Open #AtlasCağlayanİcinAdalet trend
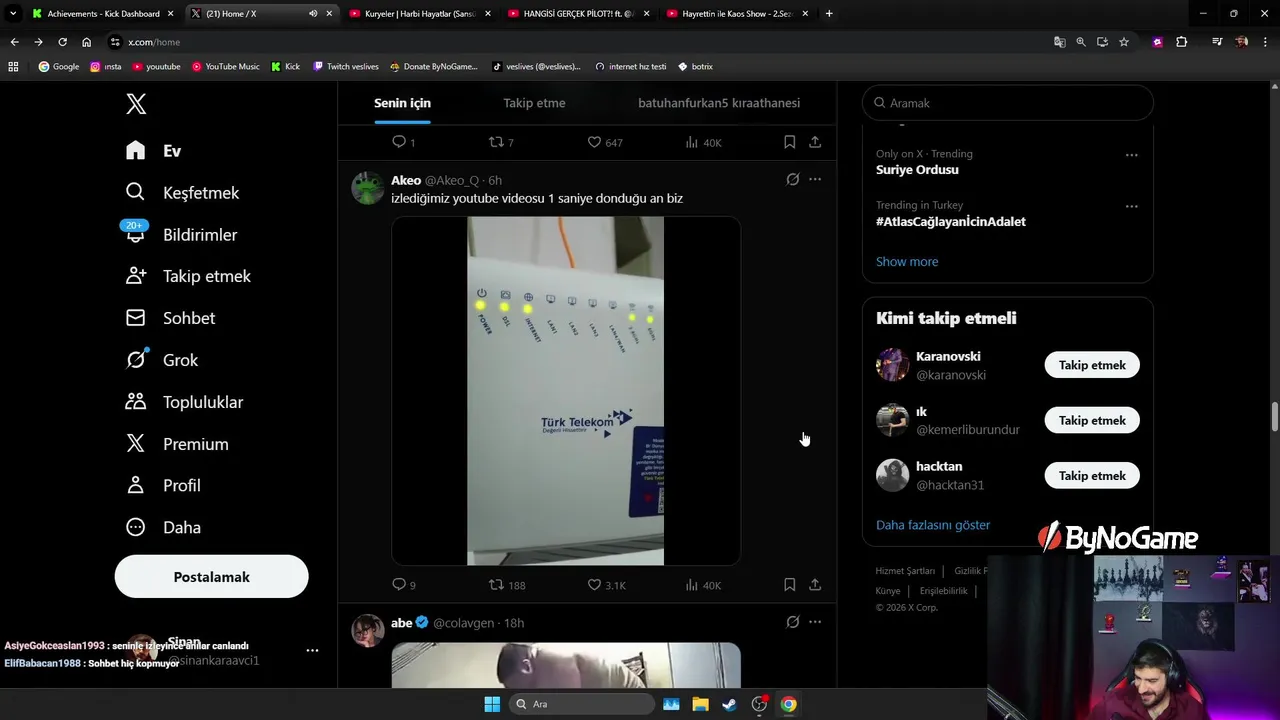Viewport: 1280px width, 720px height. [x=951, y=222]
